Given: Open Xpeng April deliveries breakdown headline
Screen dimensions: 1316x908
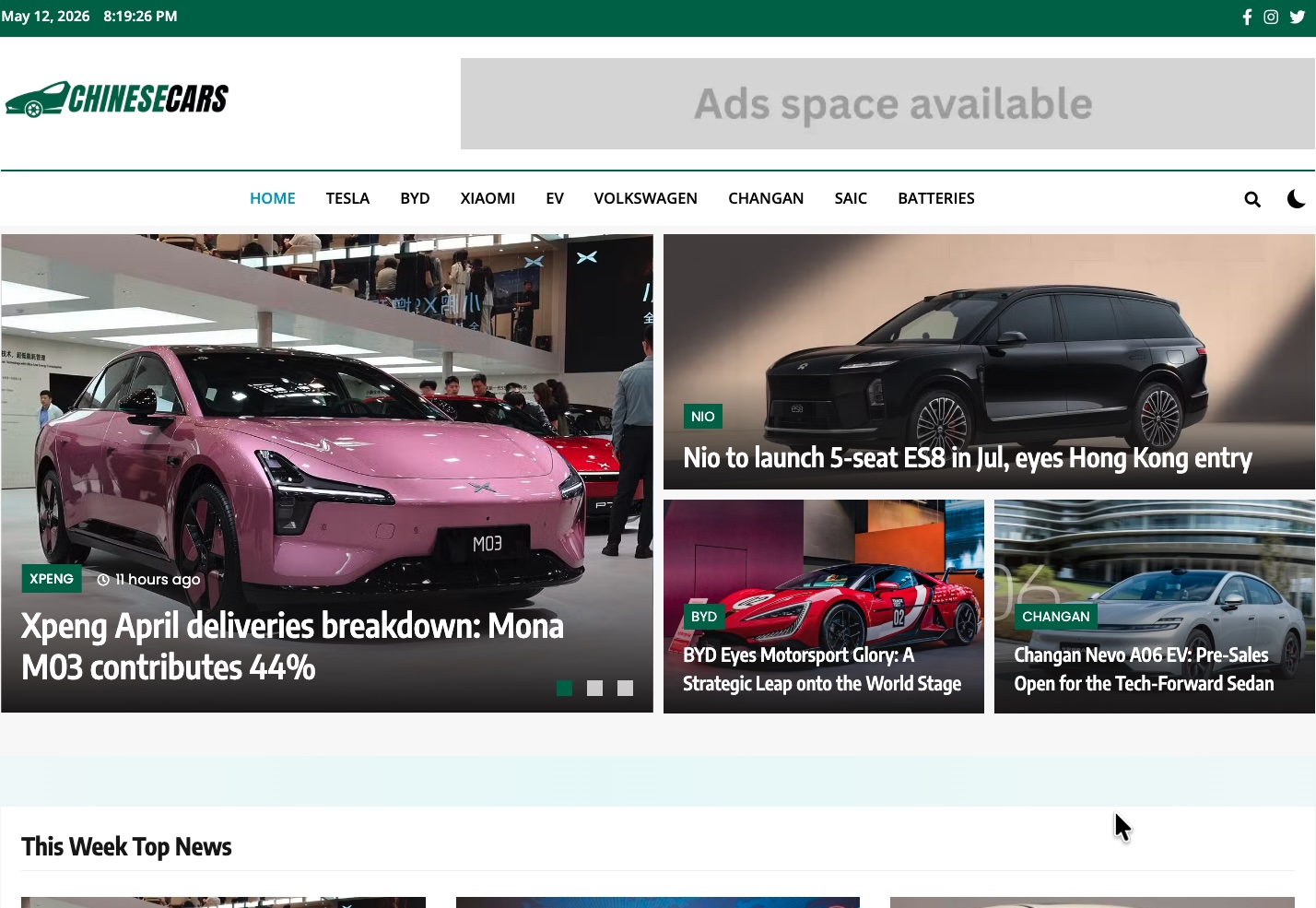Looking at the screenshot, I should click(x=293, y=646).
